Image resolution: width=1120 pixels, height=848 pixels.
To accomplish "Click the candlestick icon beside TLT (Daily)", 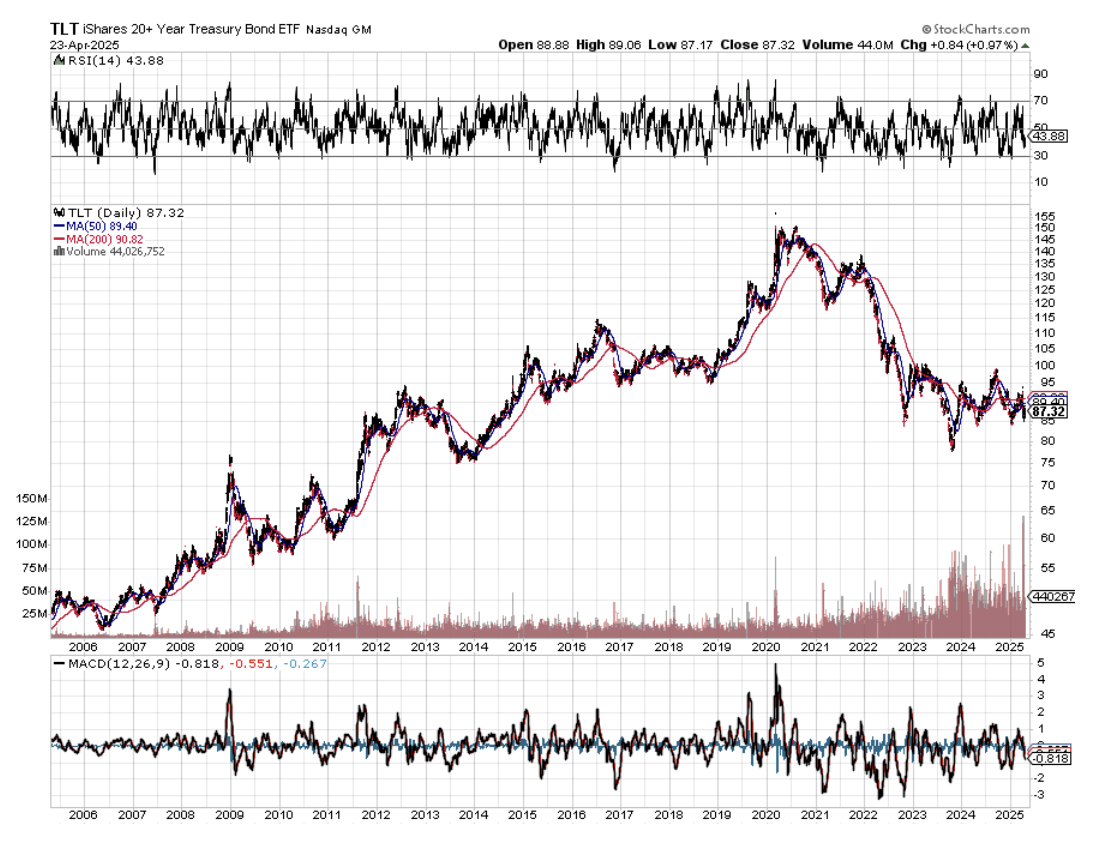I will coord(59,213).
